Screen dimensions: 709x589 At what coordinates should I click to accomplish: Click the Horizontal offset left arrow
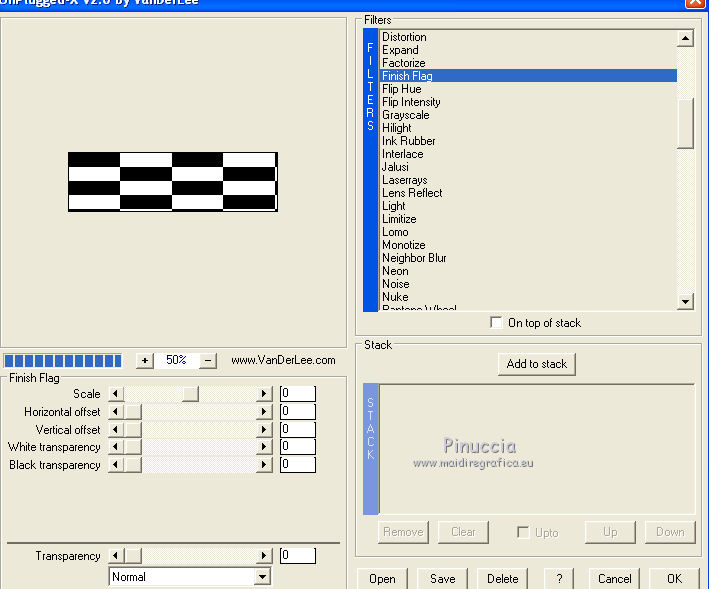(115, 412)
